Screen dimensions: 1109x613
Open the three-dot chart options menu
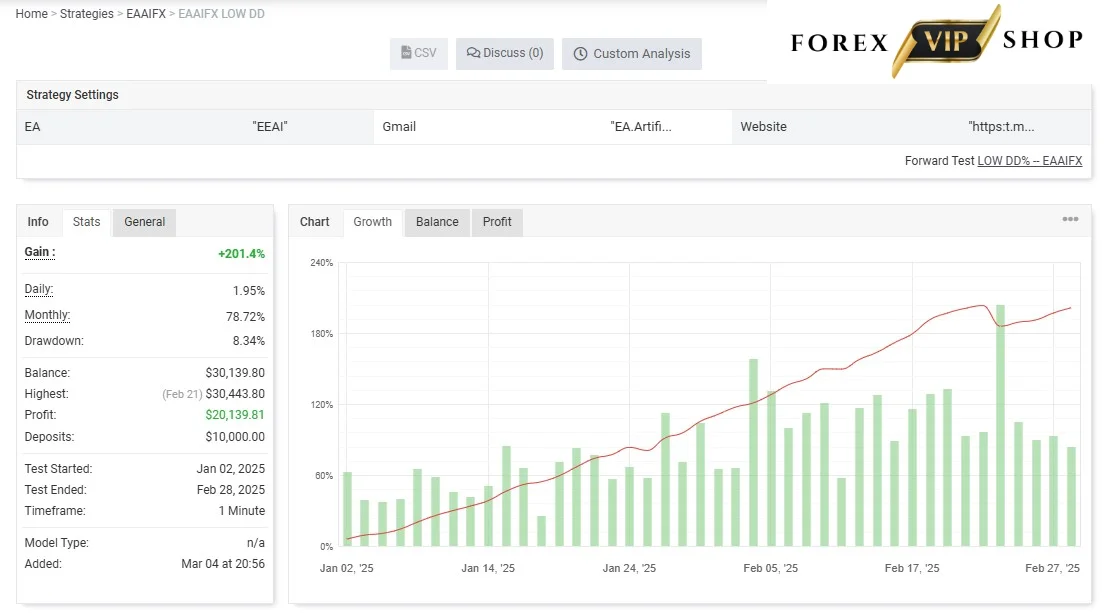(1070, 219)
